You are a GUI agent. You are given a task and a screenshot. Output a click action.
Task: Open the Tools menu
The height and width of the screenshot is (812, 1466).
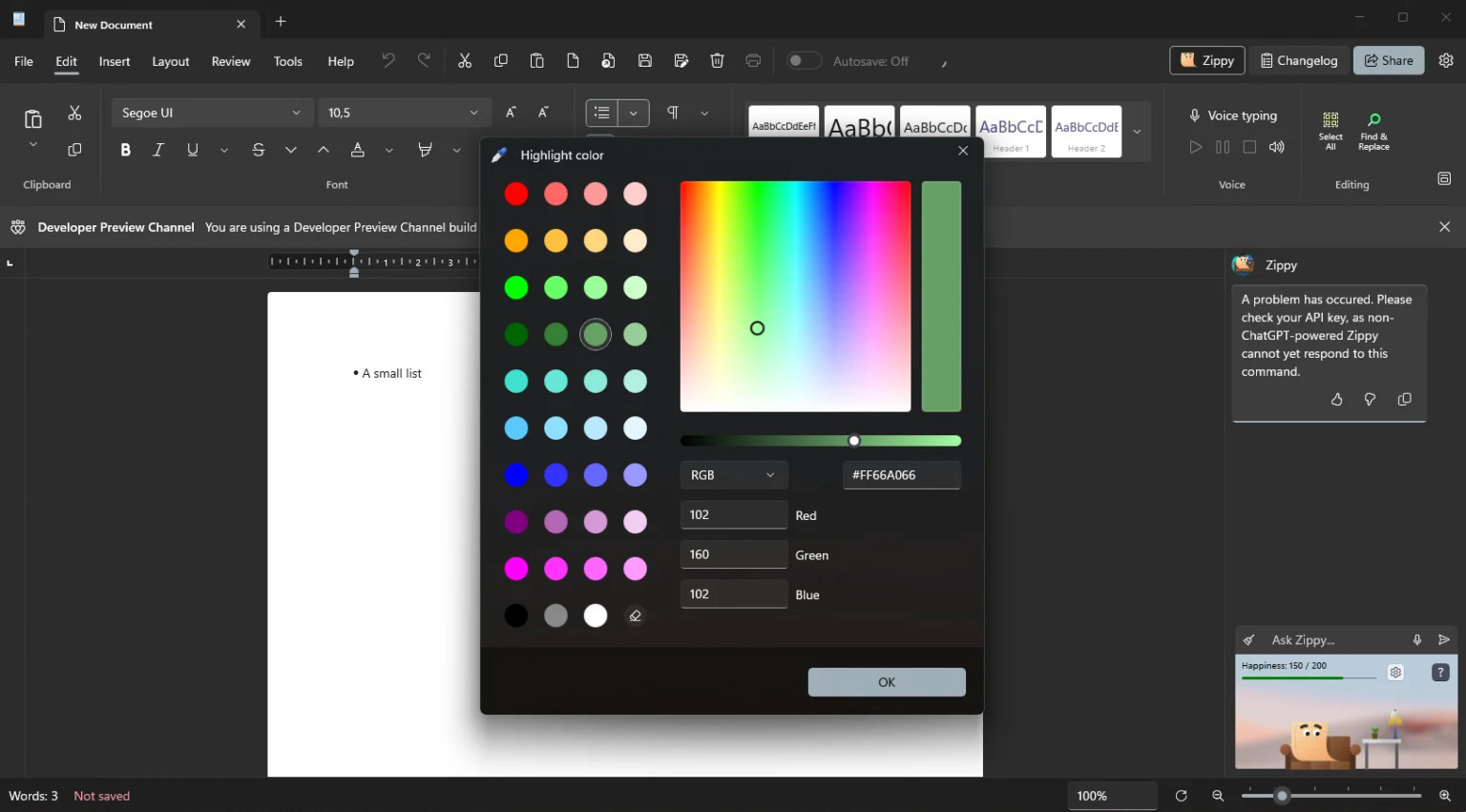(288, 61)
